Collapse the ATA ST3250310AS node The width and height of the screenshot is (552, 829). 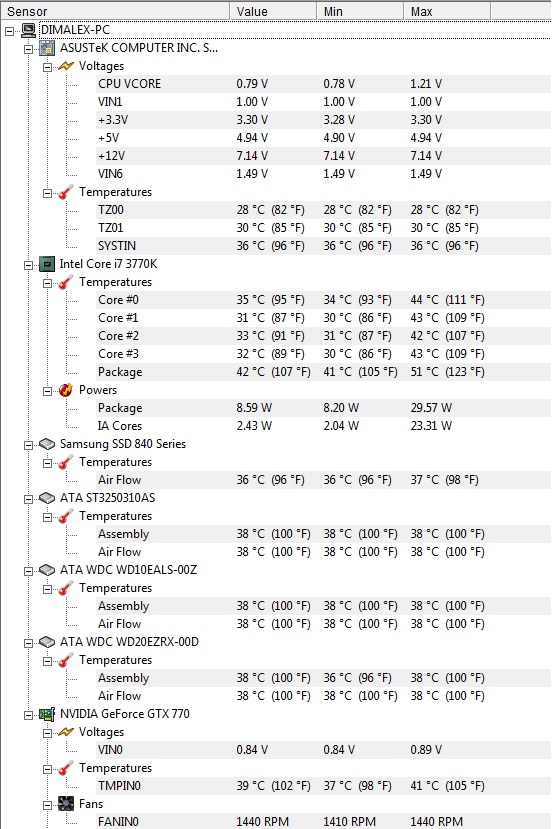(29, 499)
